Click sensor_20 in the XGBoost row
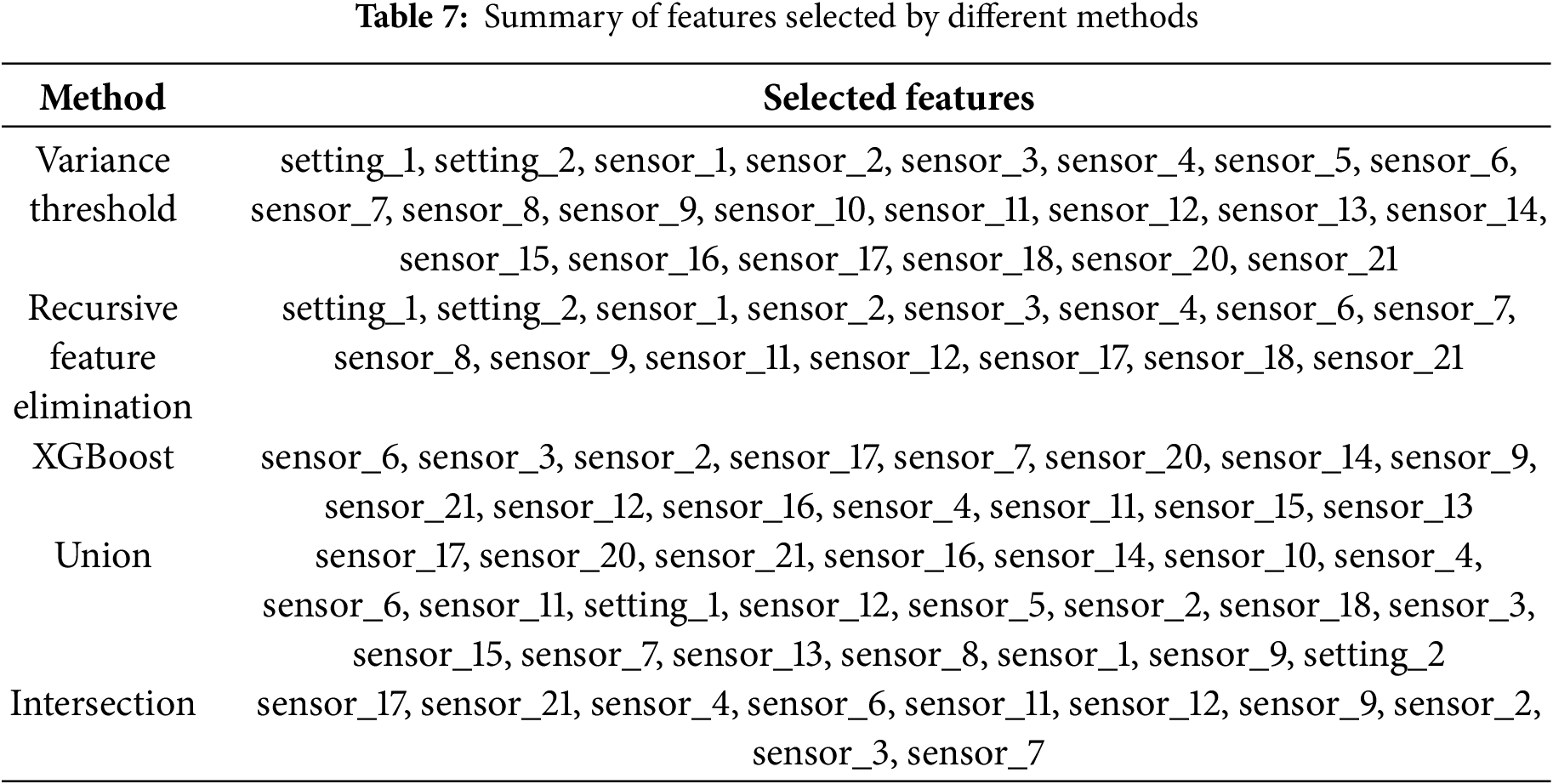The image size is (1553, 784). (1123, 458)
